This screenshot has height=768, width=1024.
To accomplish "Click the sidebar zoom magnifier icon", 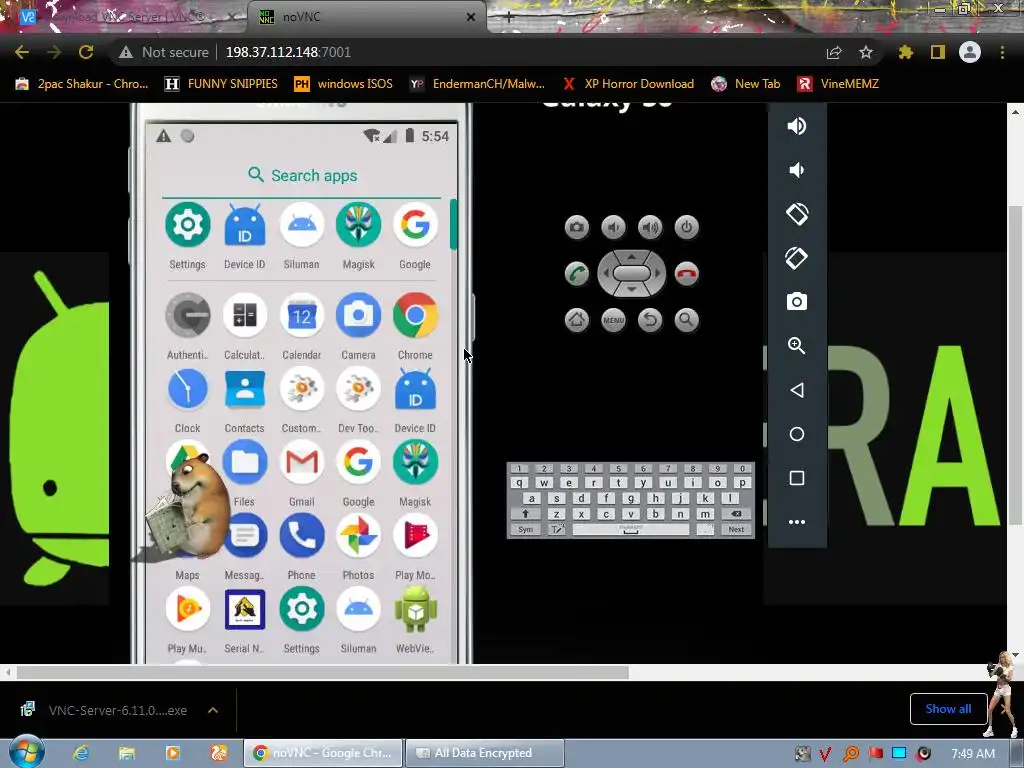I will (797, 345).
